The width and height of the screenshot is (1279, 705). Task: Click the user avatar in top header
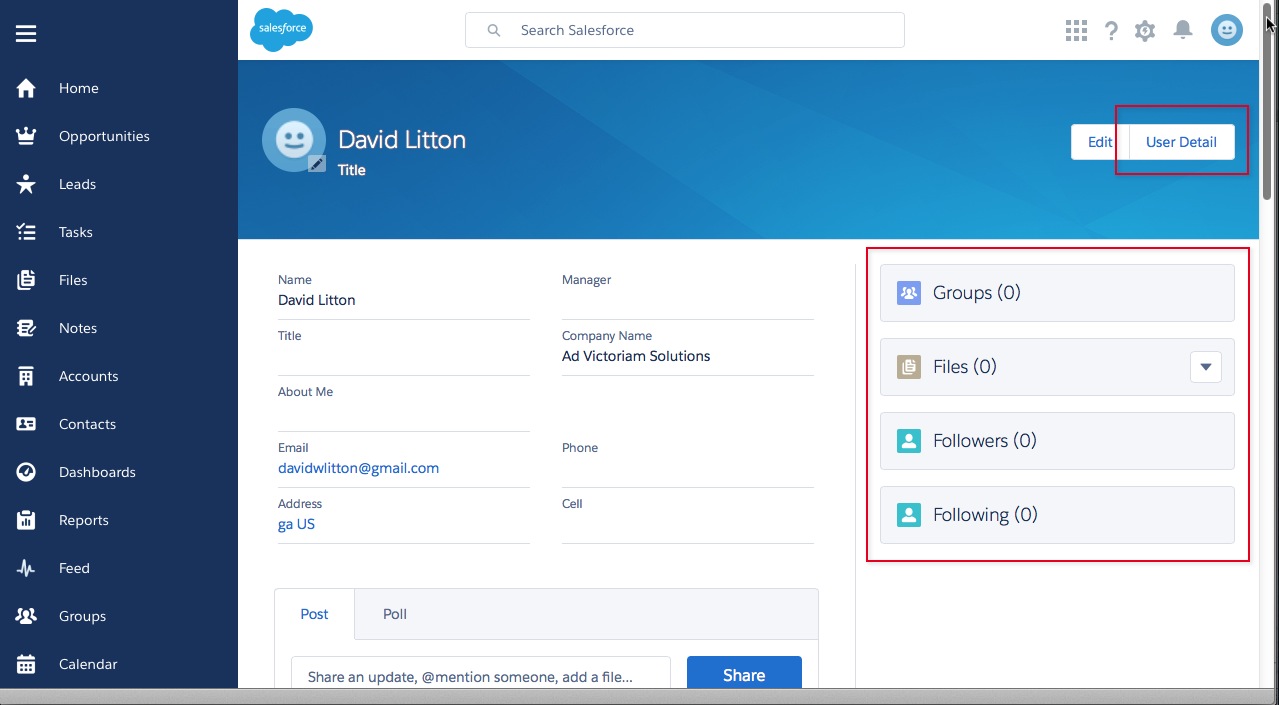coord(1226,31)
